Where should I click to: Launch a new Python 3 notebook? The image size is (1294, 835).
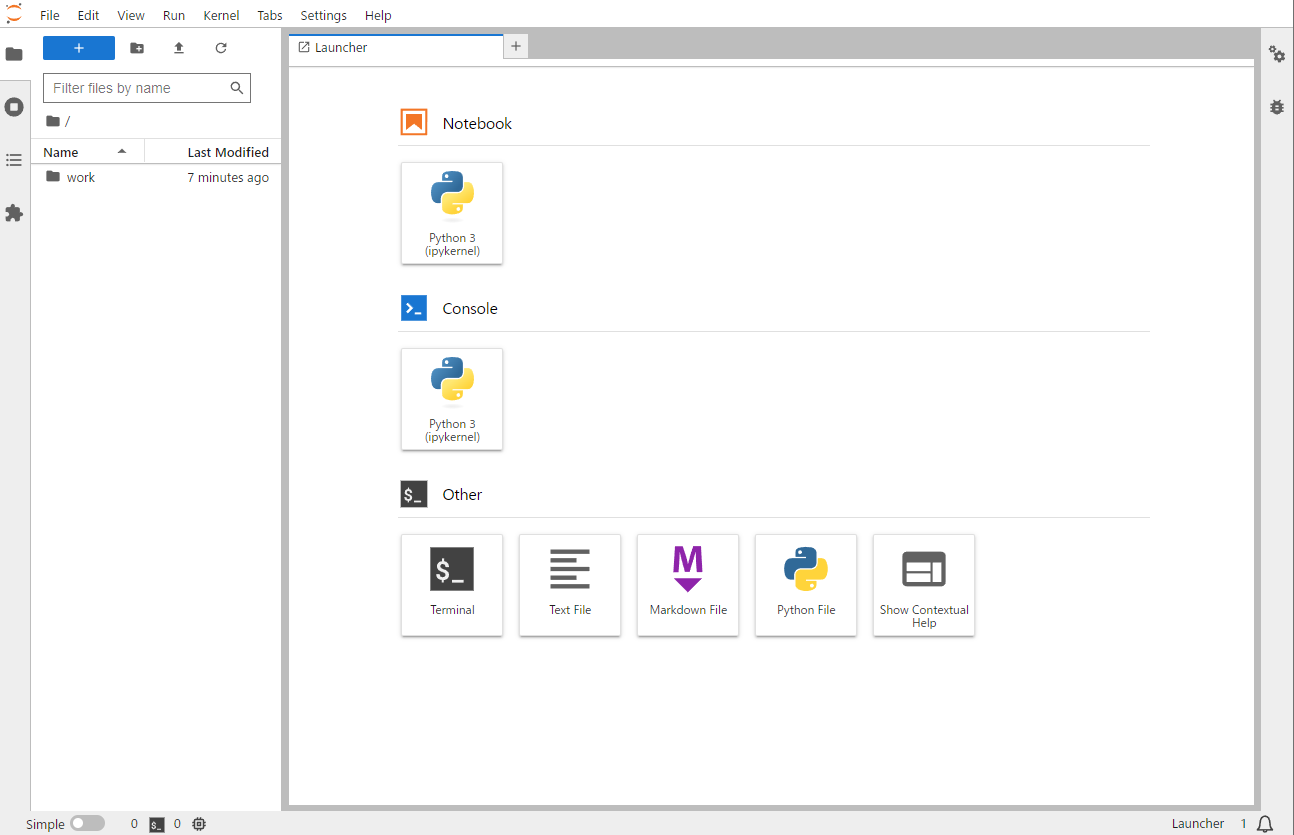[452, 213]
